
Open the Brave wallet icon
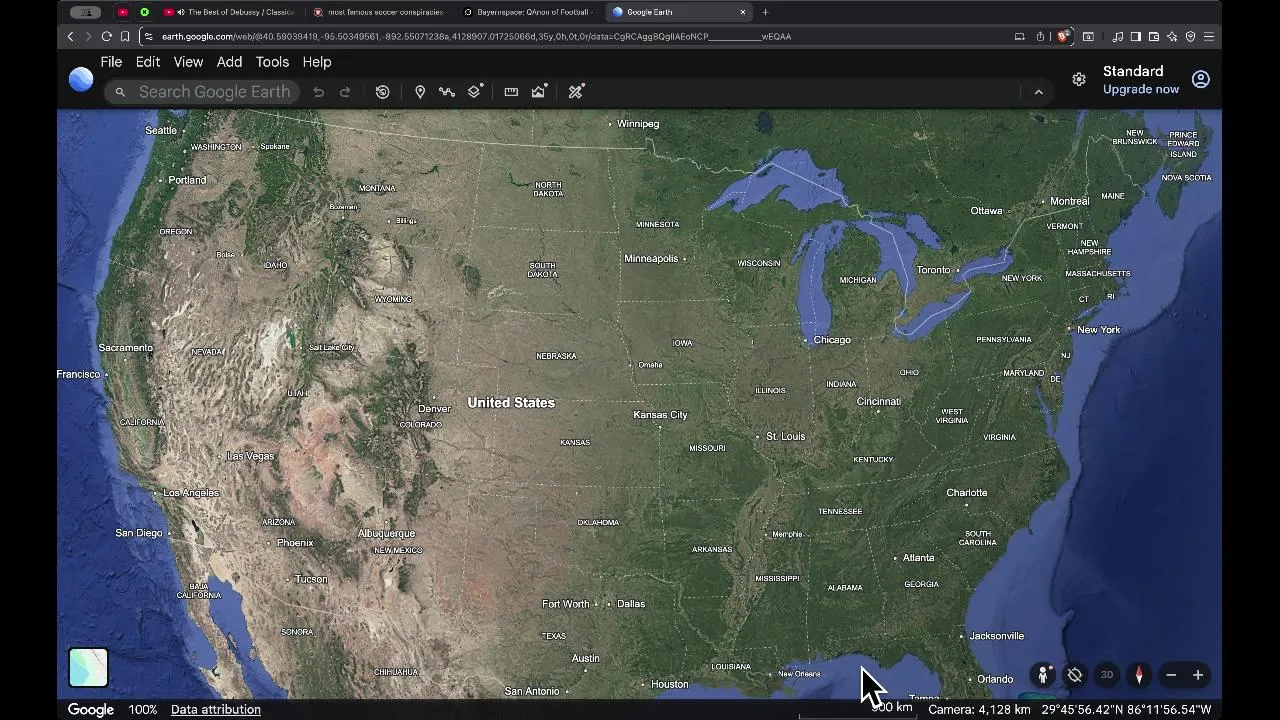point(1154,37)
